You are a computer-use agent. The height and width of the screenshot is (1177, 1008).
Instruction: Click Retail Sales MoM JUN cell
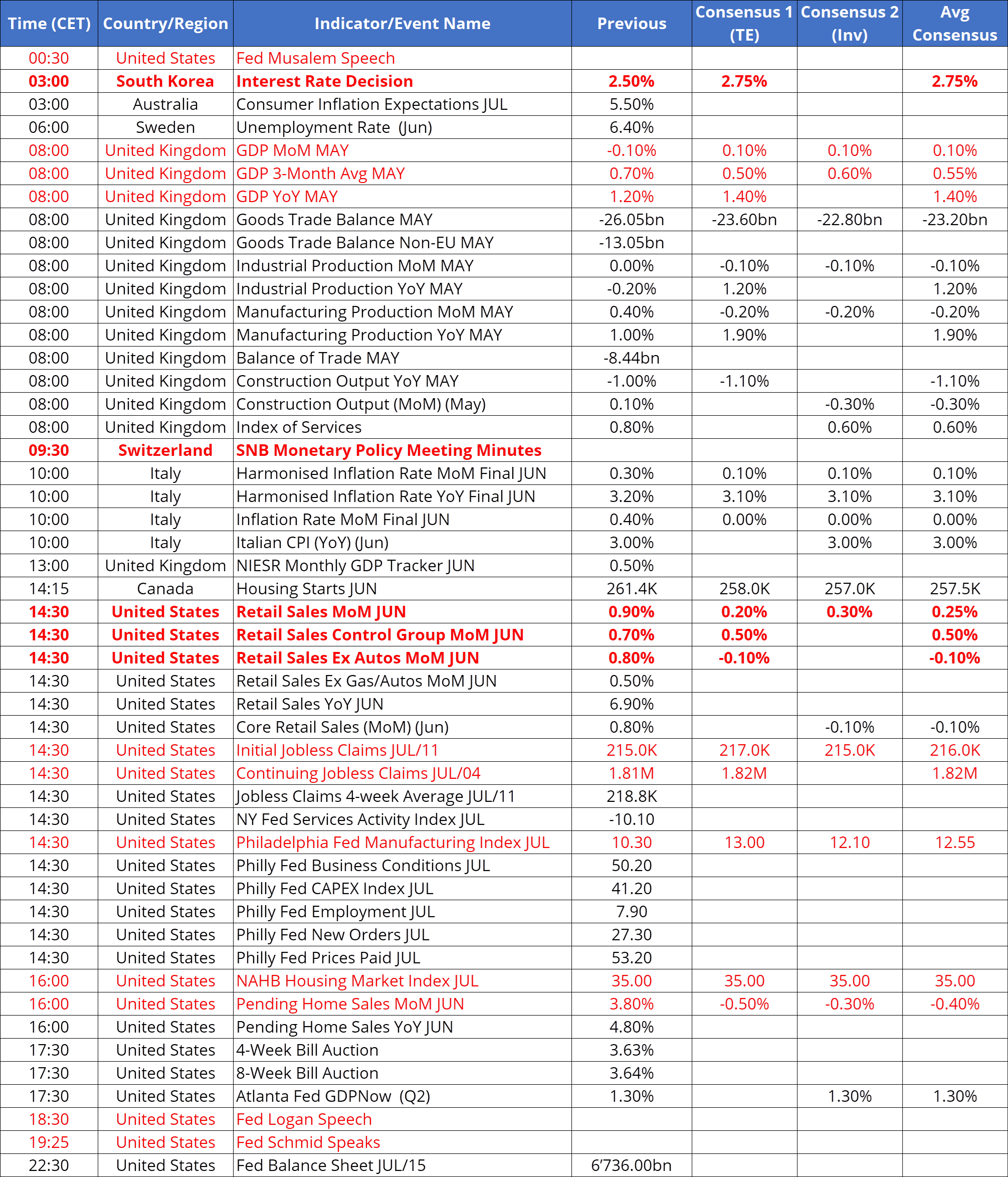[402, 612]
